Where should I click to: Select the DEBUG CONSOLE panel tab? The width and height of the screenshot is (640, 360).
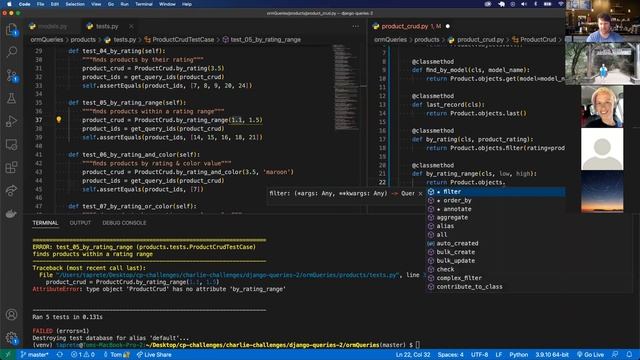click(x=124, y=223)
